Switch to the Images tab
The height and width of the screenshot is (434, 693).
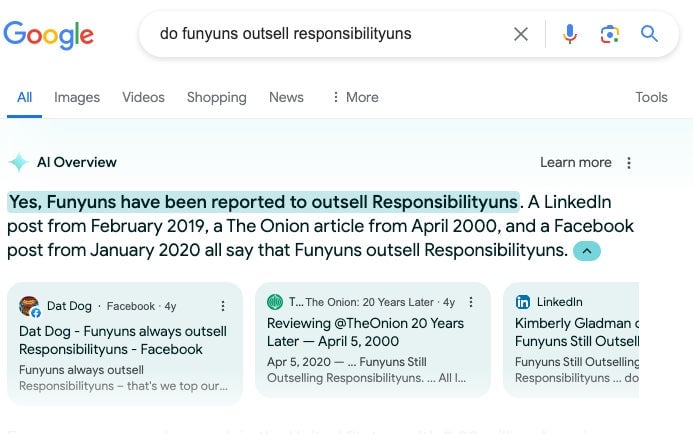[77, 97]
